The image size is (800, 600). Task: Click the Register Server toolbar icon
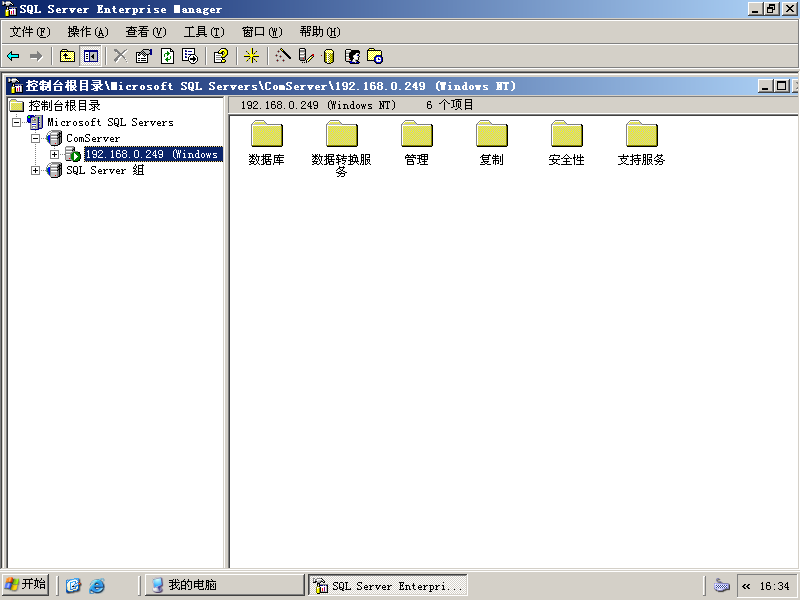click(x=306, y=56)
